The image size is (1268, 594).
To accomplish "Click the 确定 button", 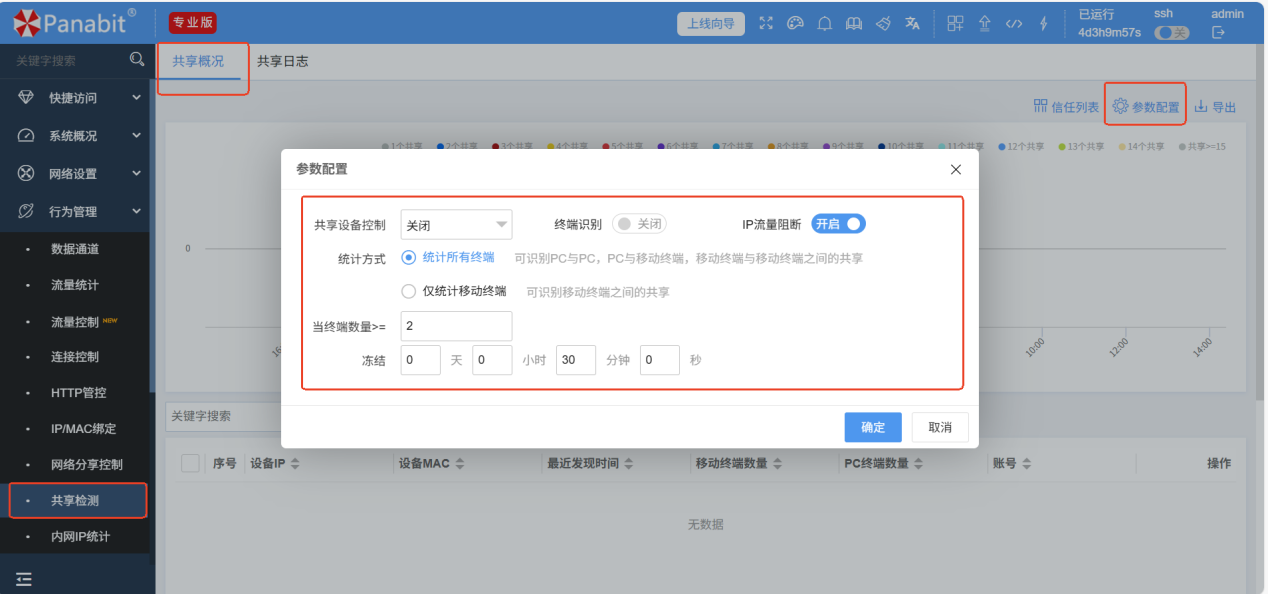I will point(873,427).
